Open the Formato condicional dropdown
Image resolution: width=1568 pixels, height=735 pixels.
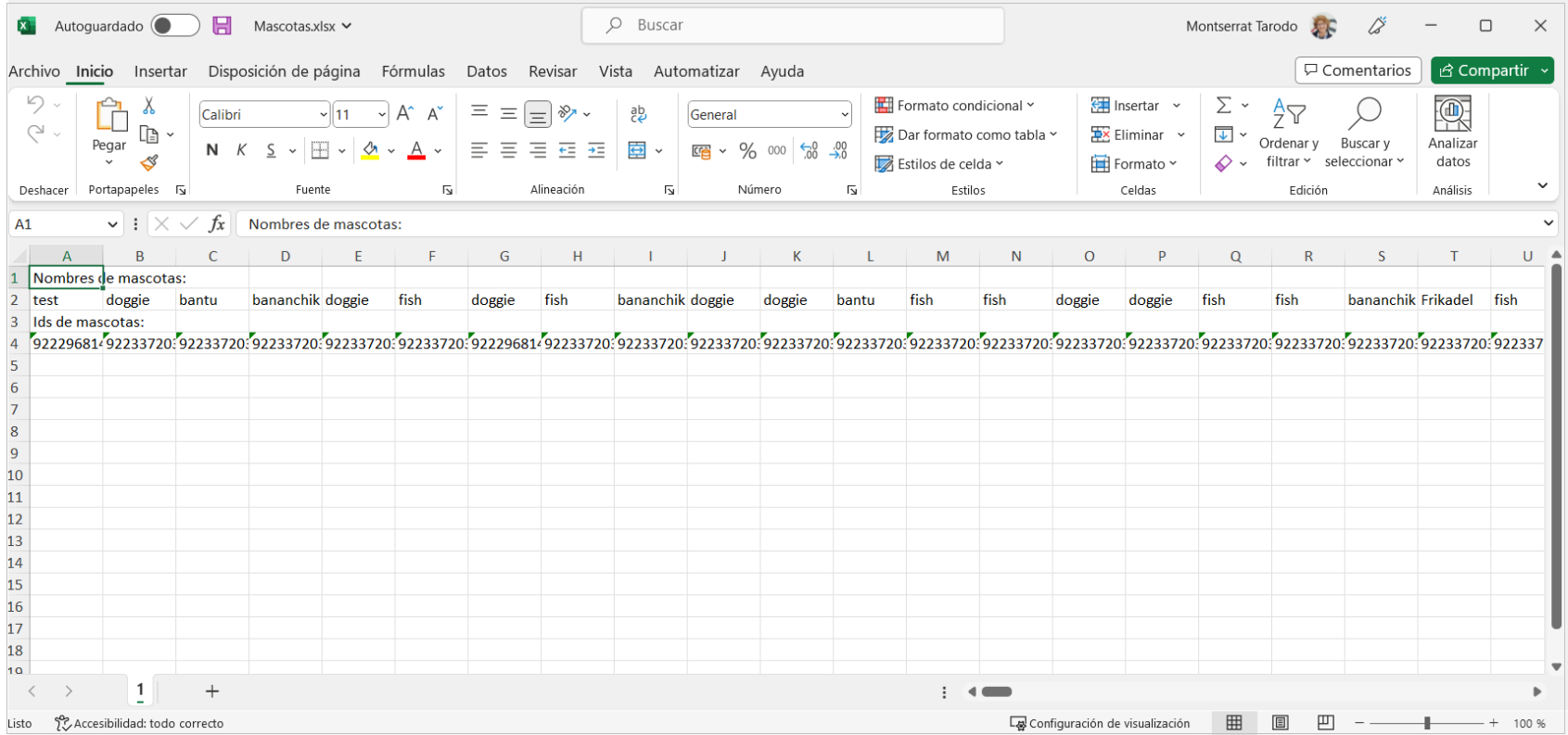point(954,106)
